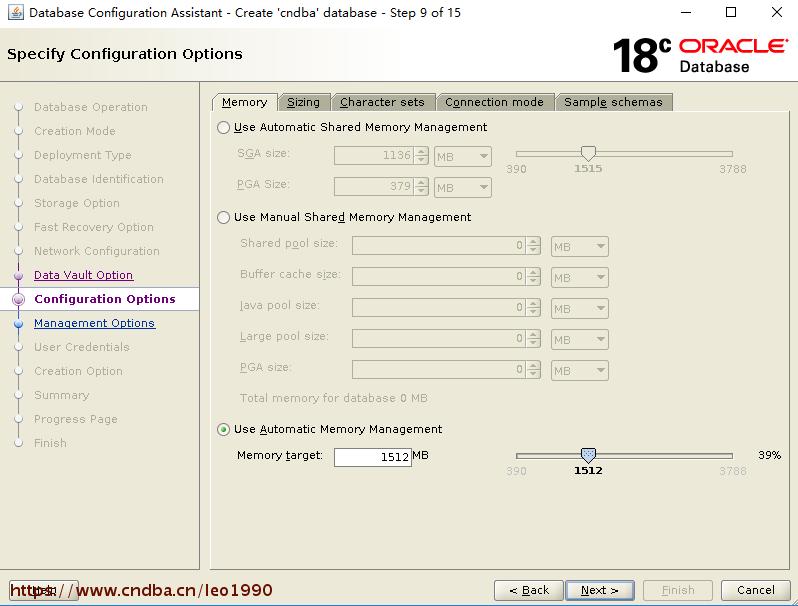Select Use Automatic Memory Management radio

point(223,429)
